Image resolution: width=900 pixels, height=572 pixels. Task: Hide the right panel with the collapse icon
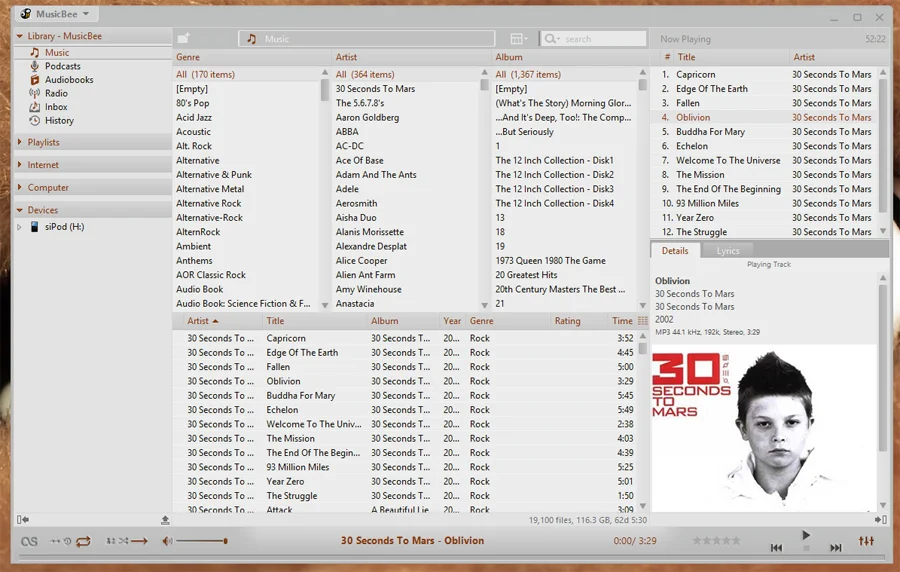(880, 520)
